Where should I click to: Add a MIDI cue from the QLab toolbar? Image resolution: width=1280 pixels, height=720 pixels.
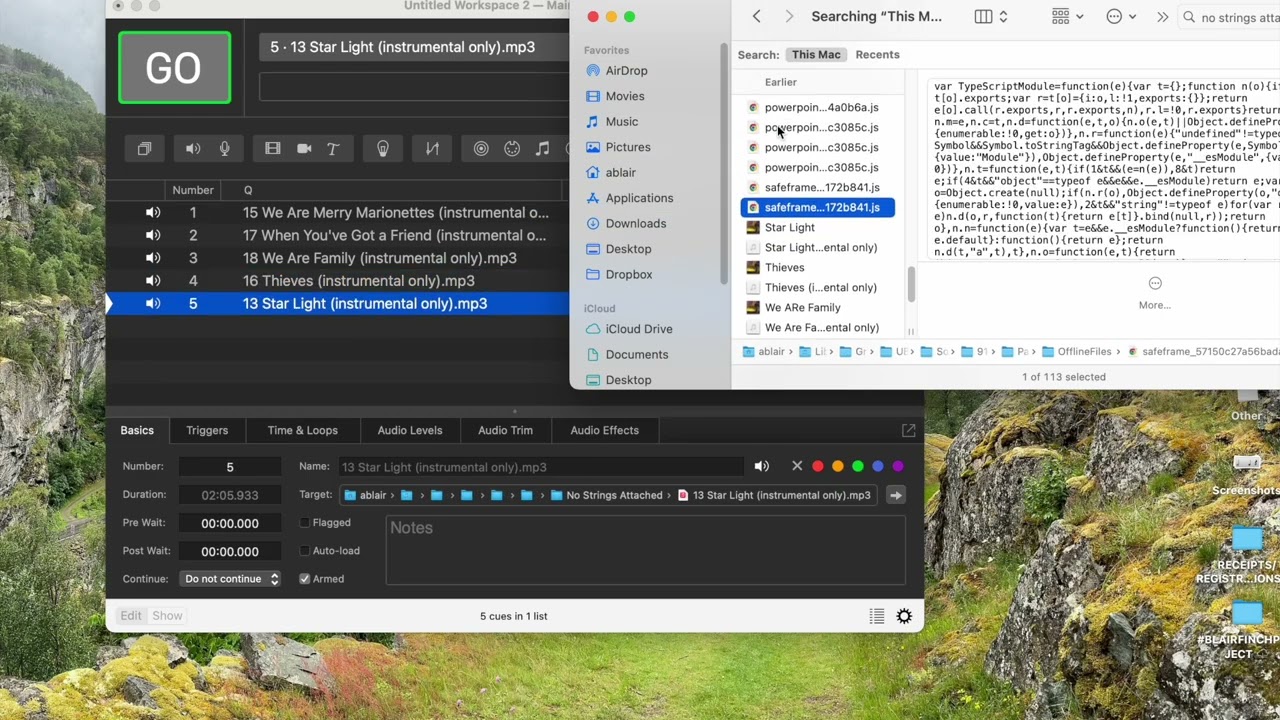(512, 149)
